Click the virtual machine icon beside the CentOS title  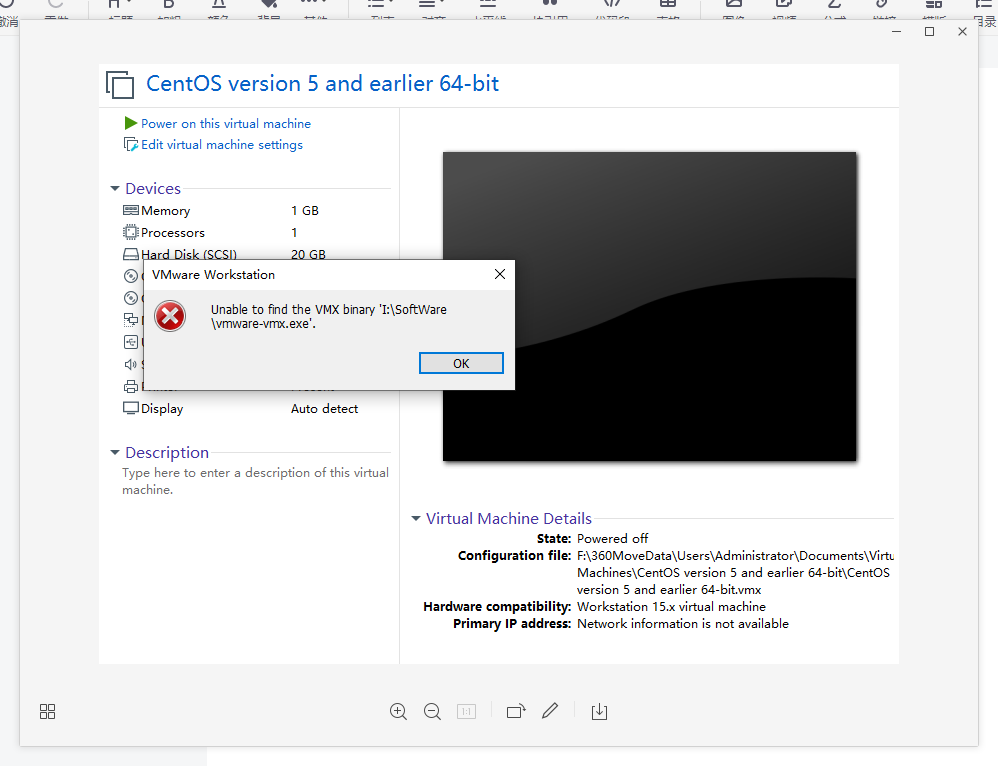[x=120, y=84]
